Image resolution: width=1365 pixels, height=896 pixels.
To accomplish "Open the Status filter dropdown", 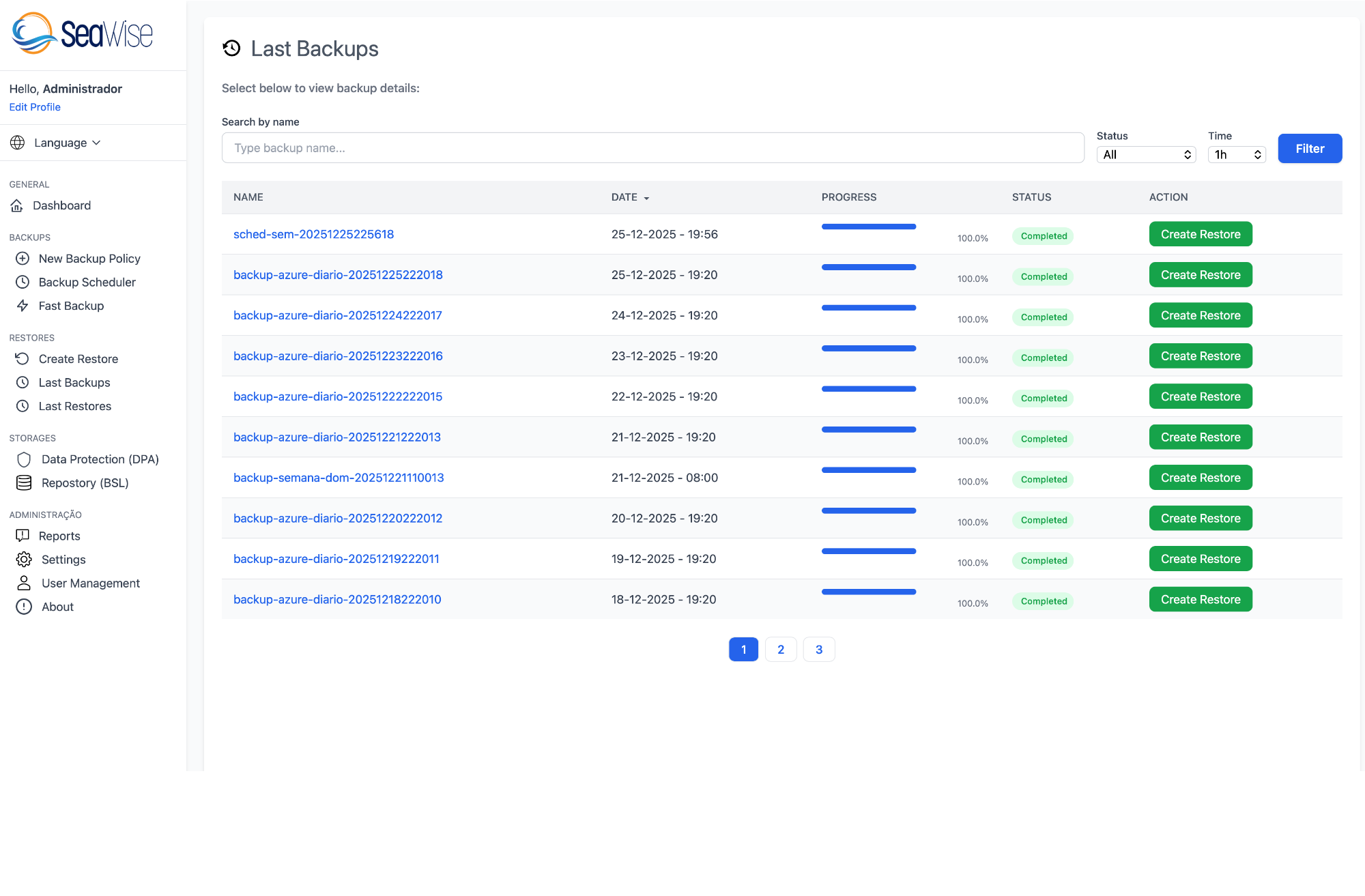I will tap(1145, 154).
